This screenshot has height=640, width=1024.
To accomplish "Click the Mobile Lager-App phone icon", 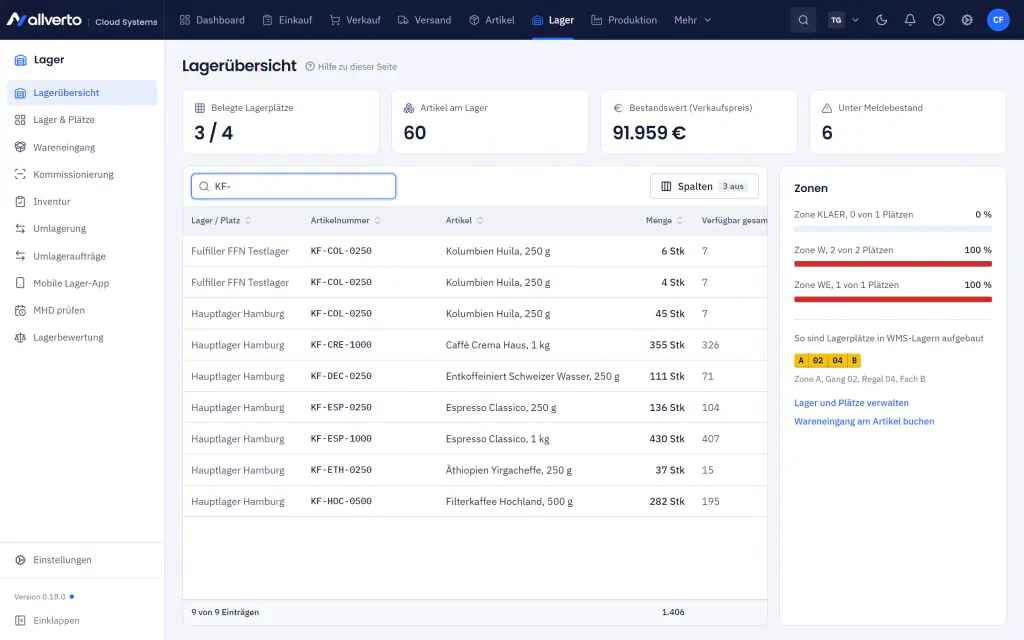I will [20, 283].
